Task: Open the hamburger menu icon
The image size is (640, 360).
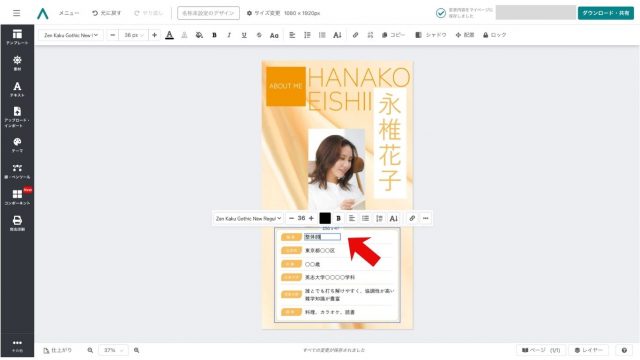Action: coord(16,13)
